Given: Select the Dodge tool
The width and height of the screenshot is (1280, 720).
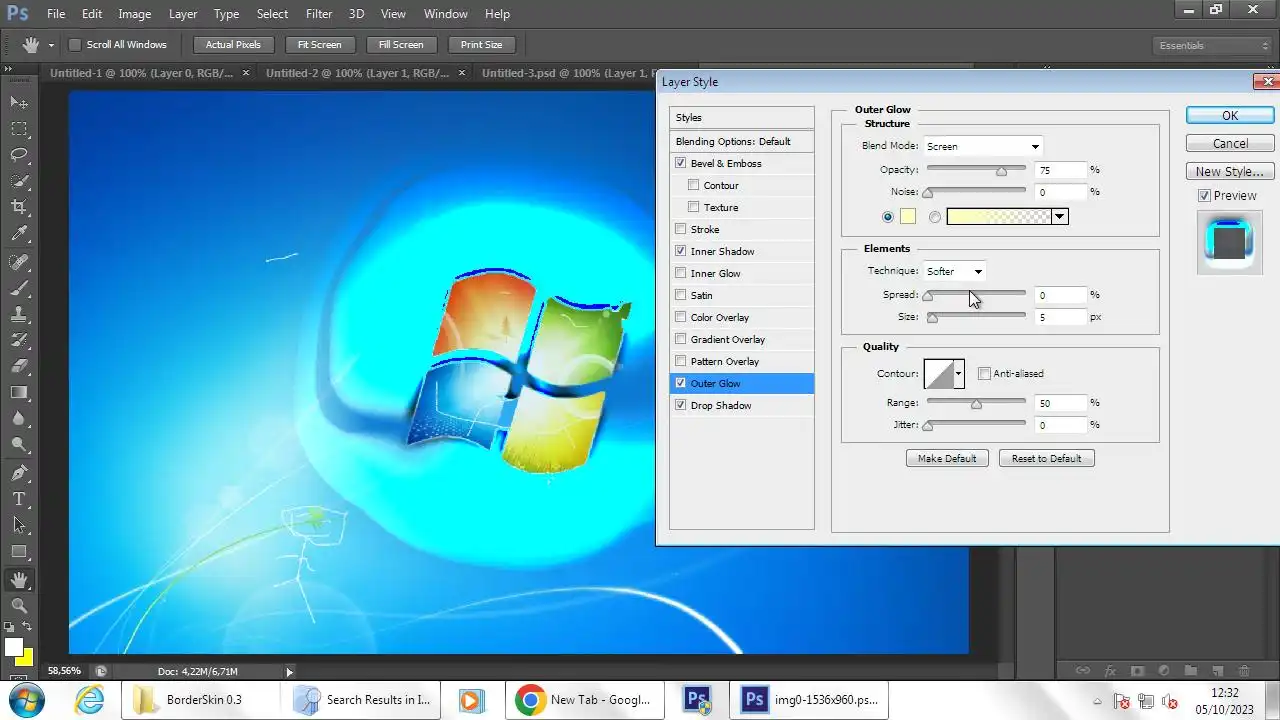Looking at the screenshot, I should click(x=19, y=445).
